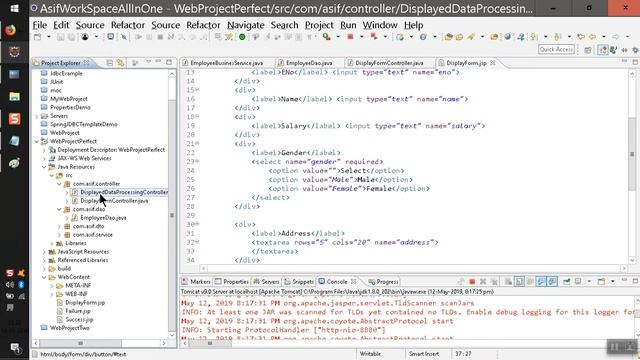Toggle Show Console When Standard Out Changes
The image size is (640, 360).
point(541,282)
